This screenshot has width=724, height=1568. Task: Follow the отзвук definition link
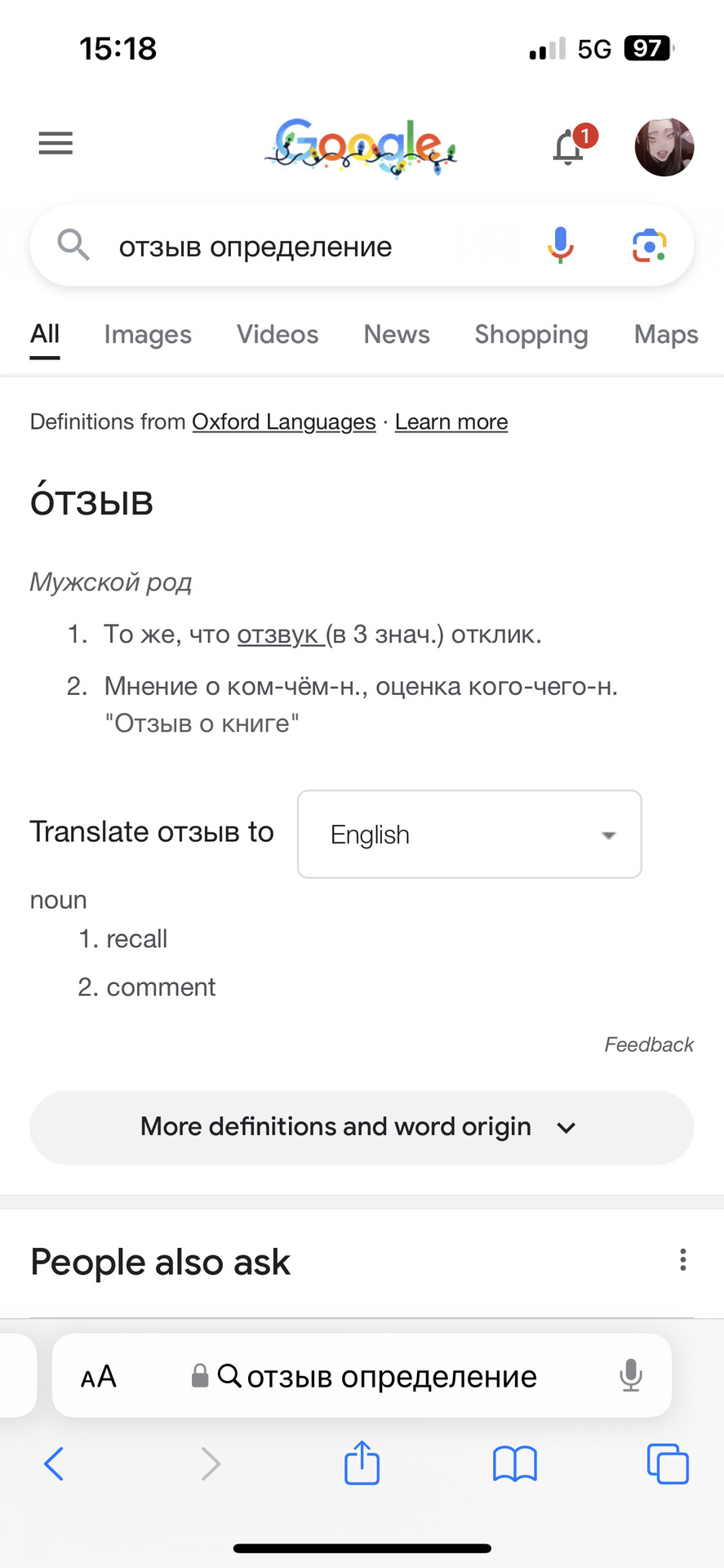[x=278, y=635]
